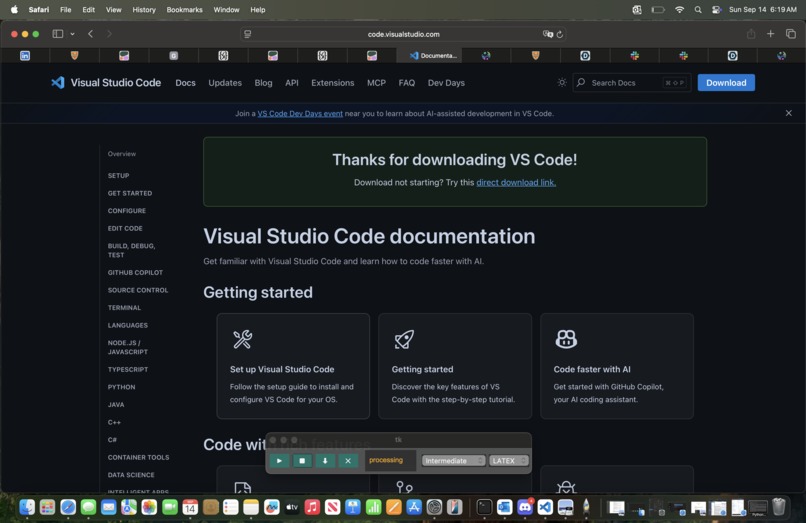Open Terminal from the Dock
This screenshot has width=806, height=523.
pos(484,507)
